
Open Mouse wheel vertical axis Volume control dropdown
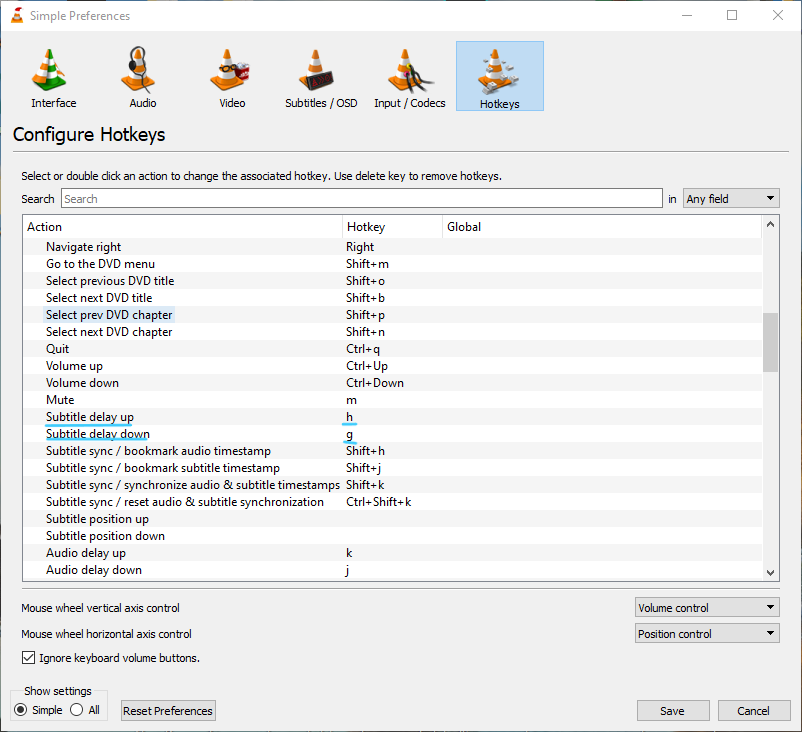click(x=707, y=607)
